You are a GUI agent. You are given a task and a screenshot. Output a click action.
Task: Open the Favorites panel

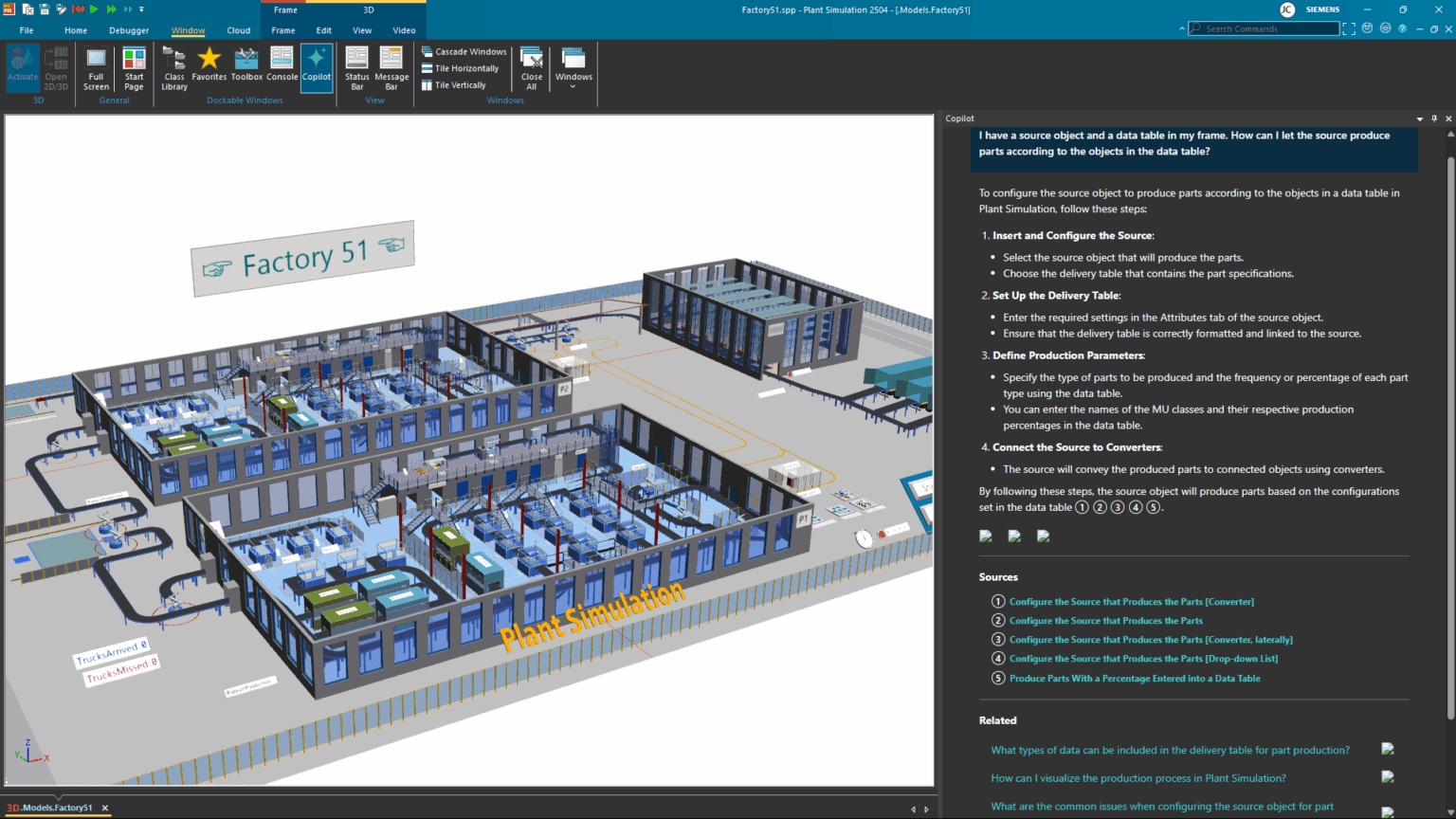pyautogui.click(x=209, y=66)
